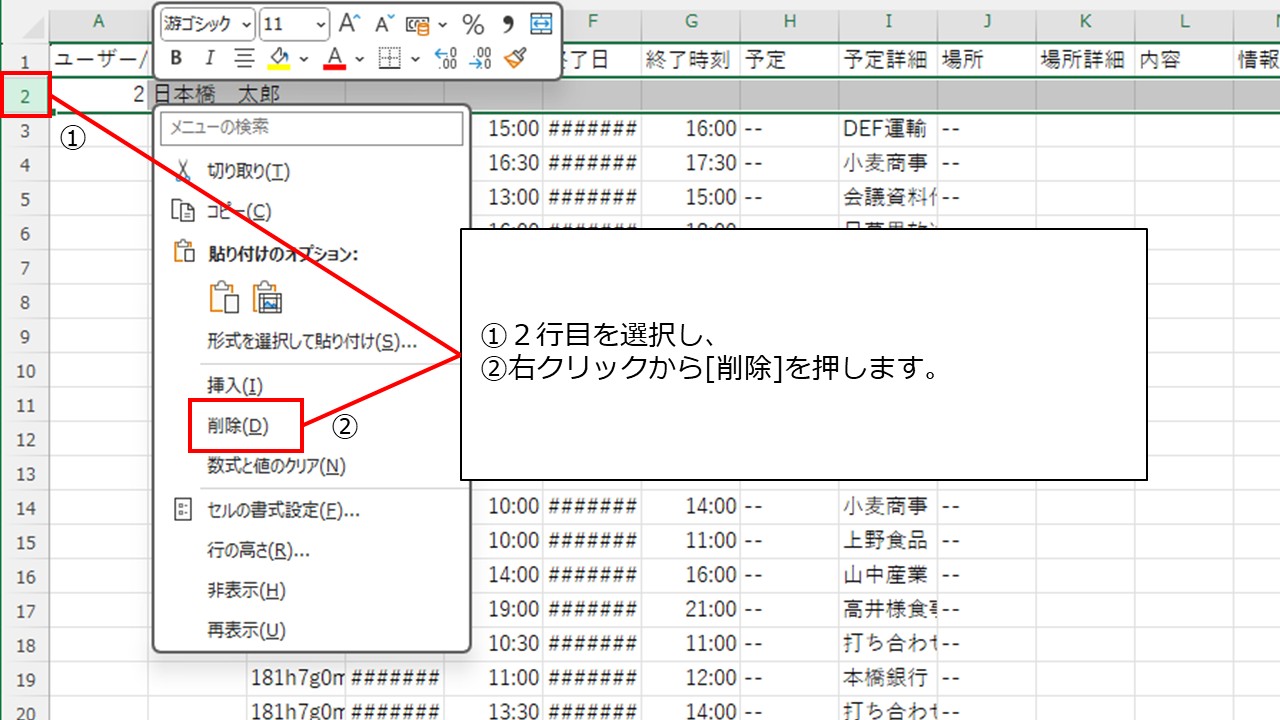Click the 上野食品 cell
This screenshot has height=720, width=1280.
click(888, 541)
